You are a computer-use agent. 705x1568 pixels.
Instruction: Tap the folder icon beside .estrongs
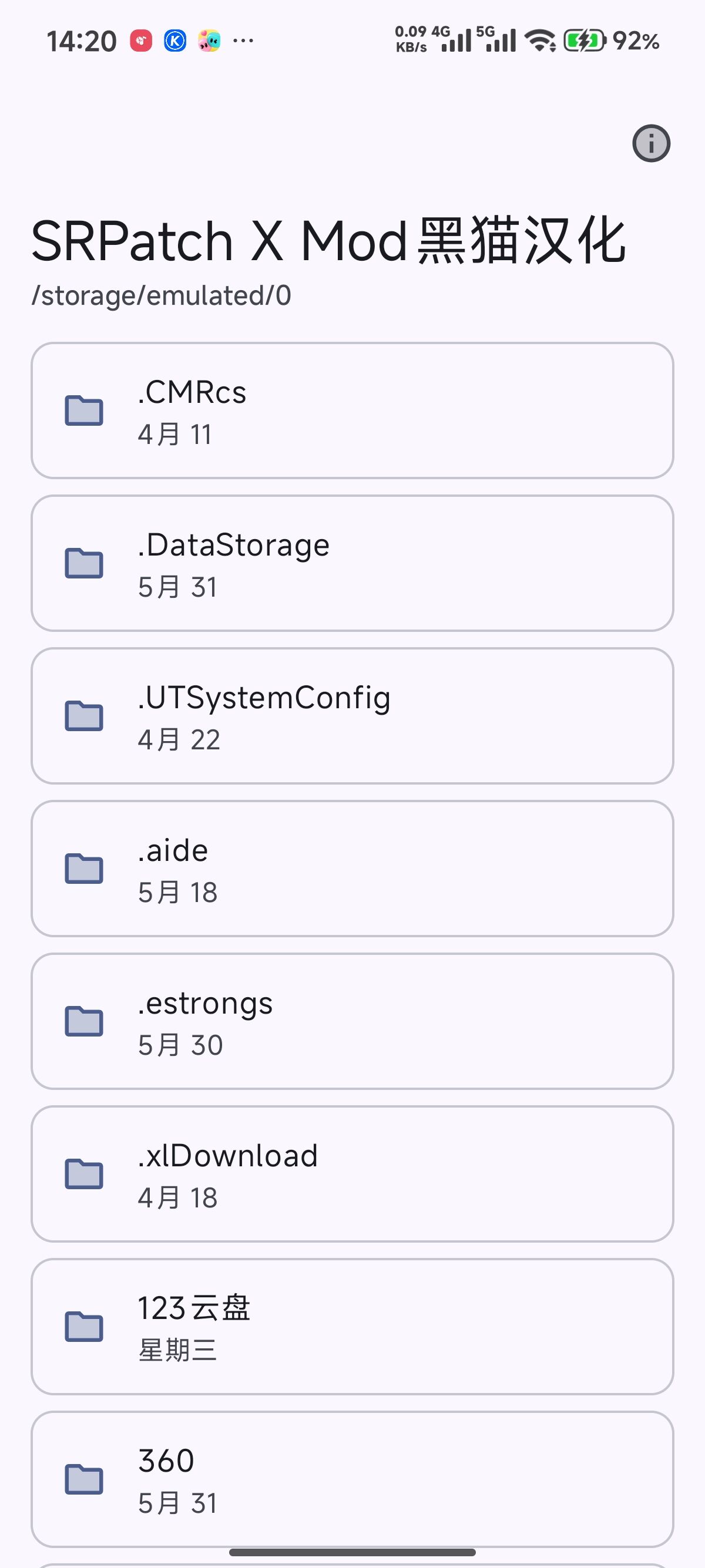coord(84,1021)
